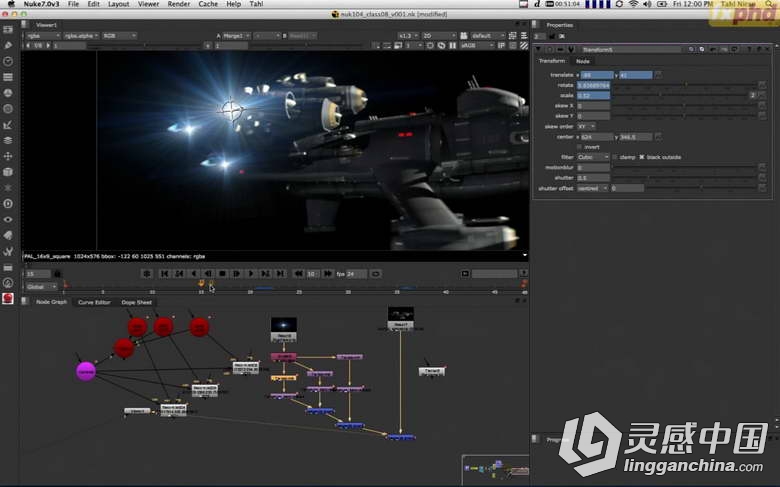Toggle scale split to two values button
The width and height of the screenshot is (780, 487).
point(753,96)
